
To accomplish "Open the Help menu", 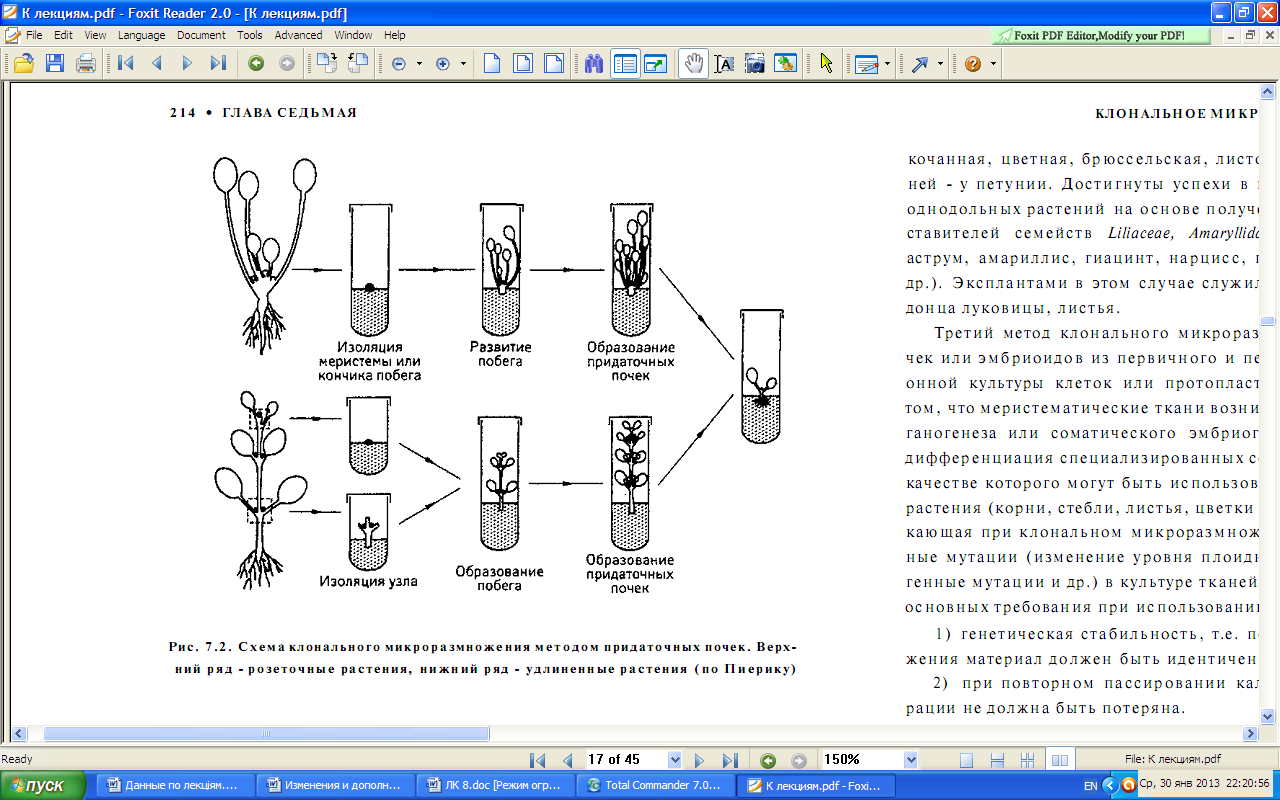I will coord(395,35).
